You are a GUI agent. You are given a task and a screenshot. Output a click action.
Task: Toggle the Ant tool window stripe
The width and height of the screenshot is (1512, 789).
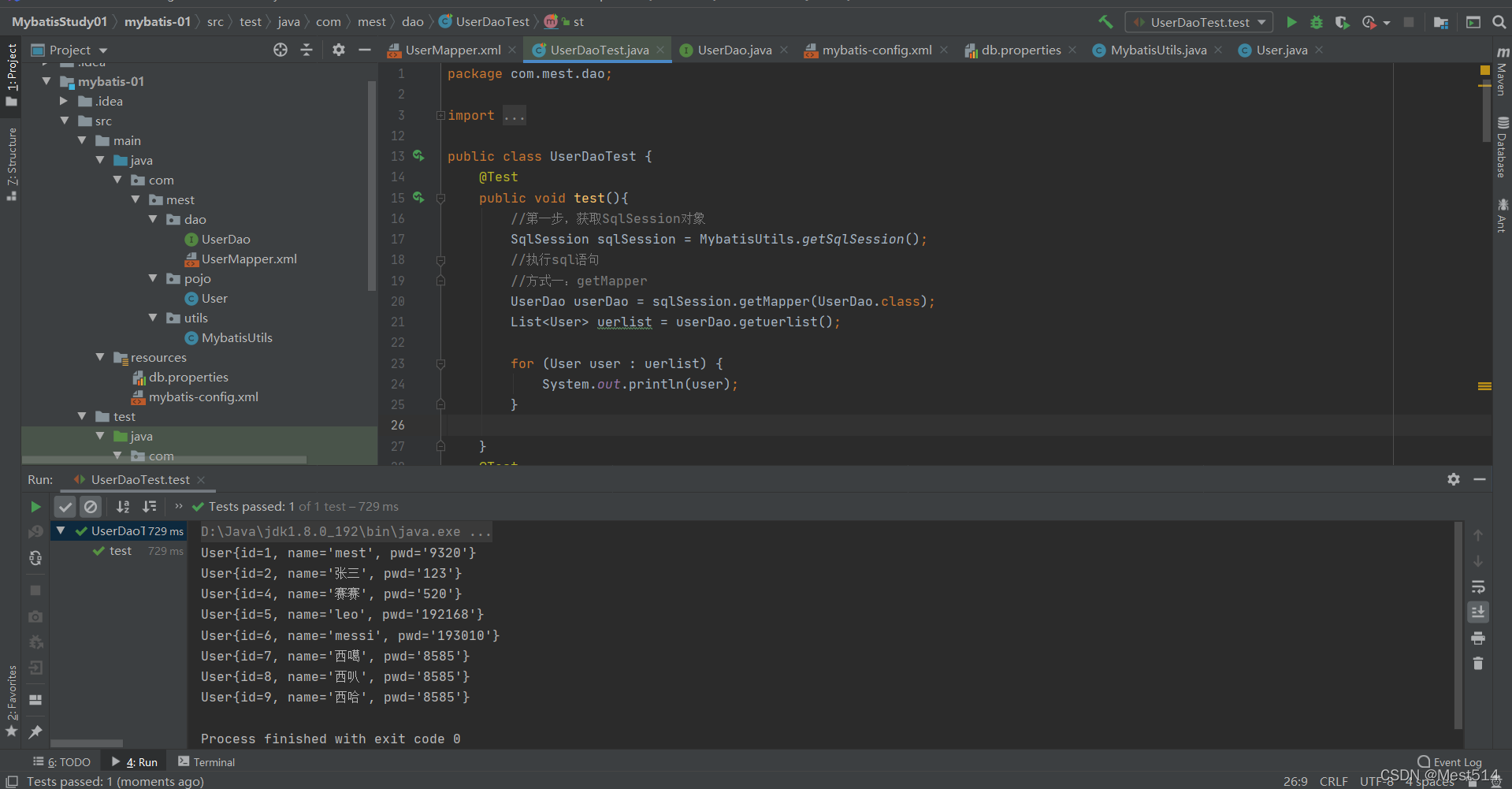[x=1503, y=215]
